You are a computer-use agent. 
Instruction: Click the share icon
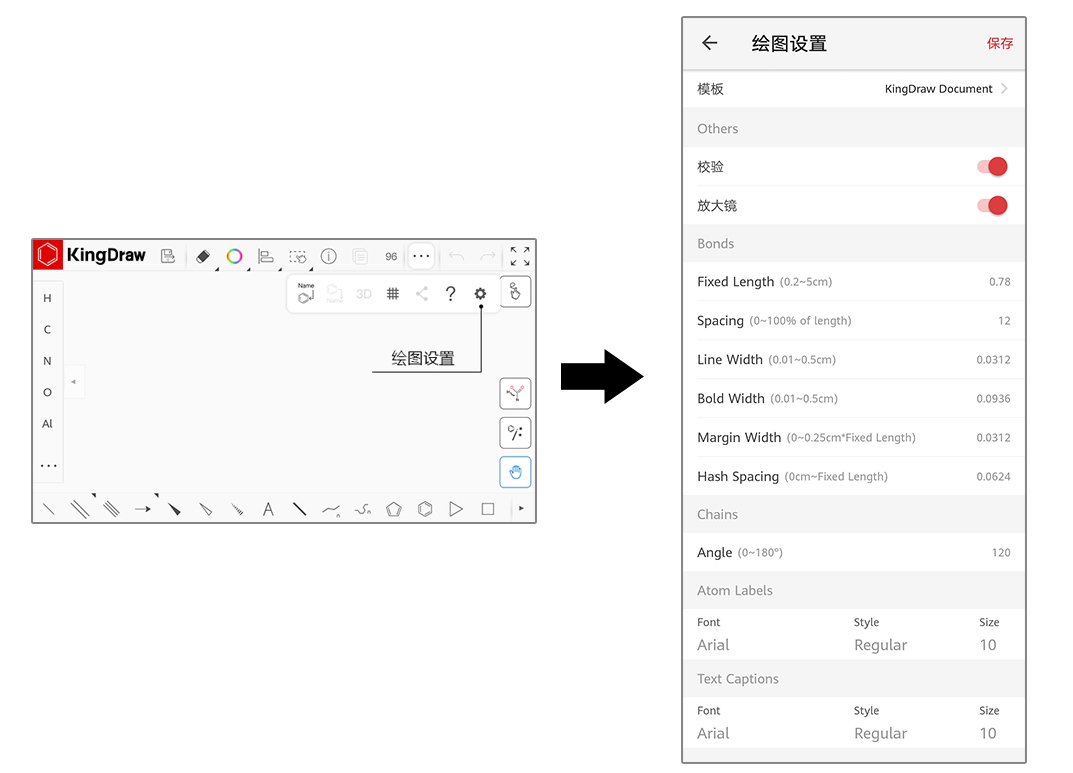tap(422, 294)
